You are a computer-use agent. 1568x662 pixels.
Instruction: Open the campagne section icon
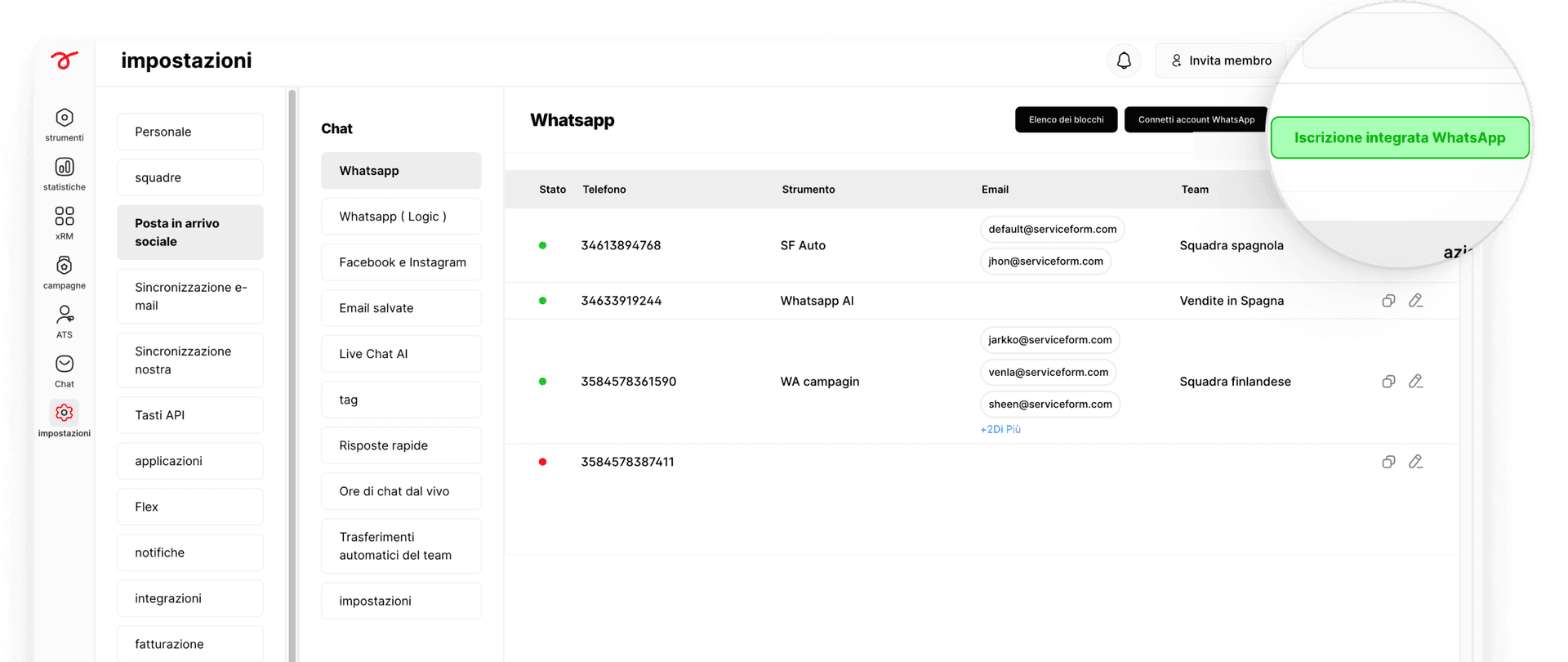coord(65,266)
